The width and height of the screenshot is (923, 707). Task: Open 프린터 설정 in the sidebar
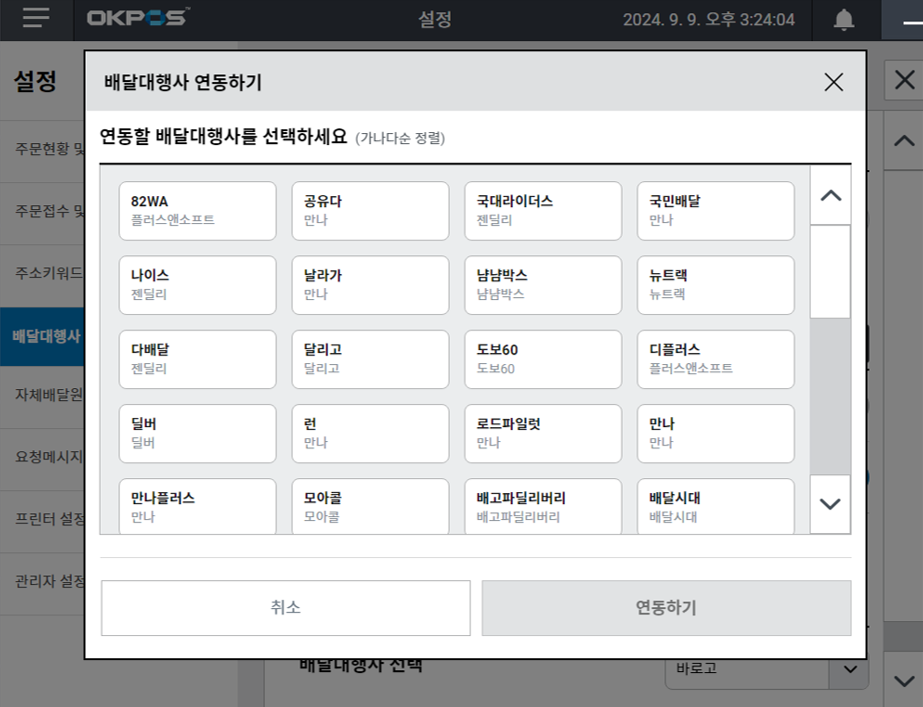42,519
